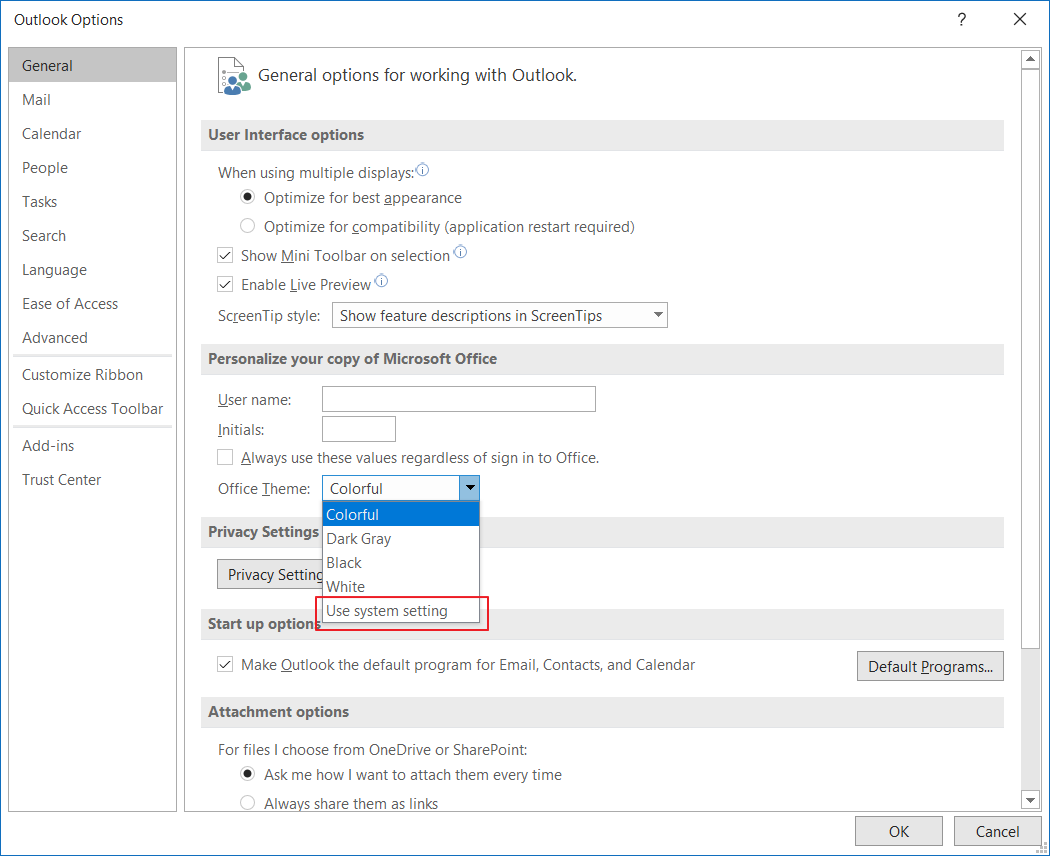This screenshot has height=856, width=1050.
Task: Click the User name input field
Action: [x=459, y=399]
